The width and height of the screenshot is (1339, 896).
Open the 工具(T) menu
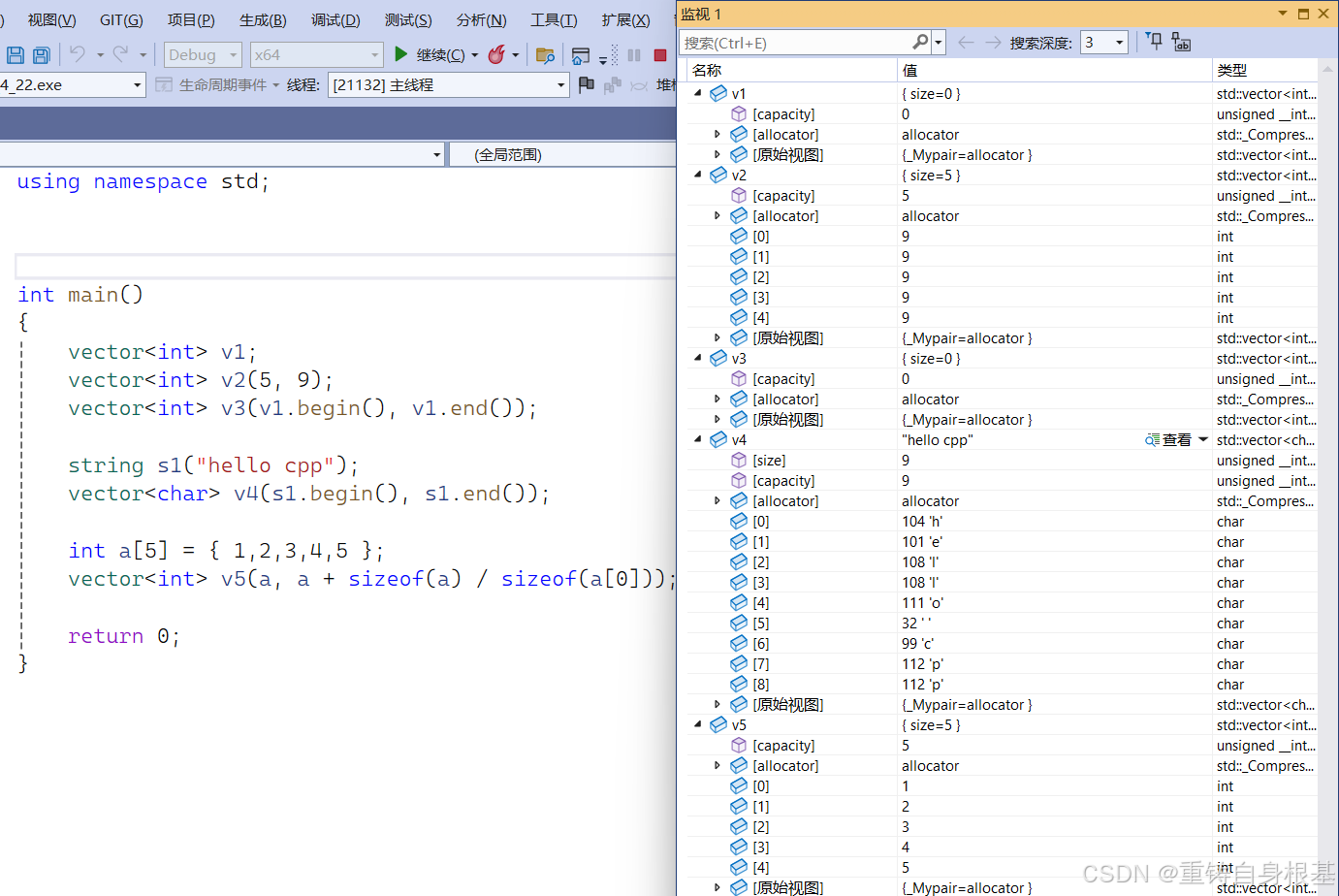(554, 20)
